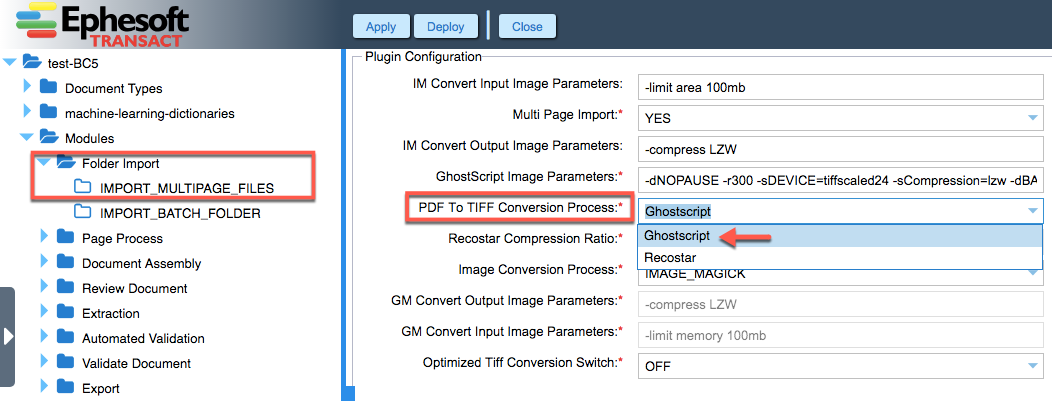
Task: Click the machine-learning-dictionaries folder icon
Action: (48, 112)
